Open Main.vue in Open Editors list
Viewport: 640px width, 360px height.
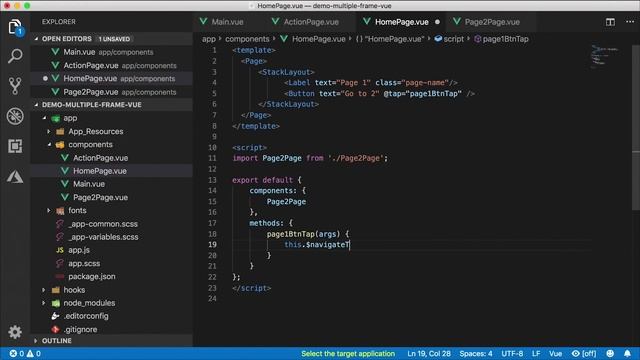[112, 52]
